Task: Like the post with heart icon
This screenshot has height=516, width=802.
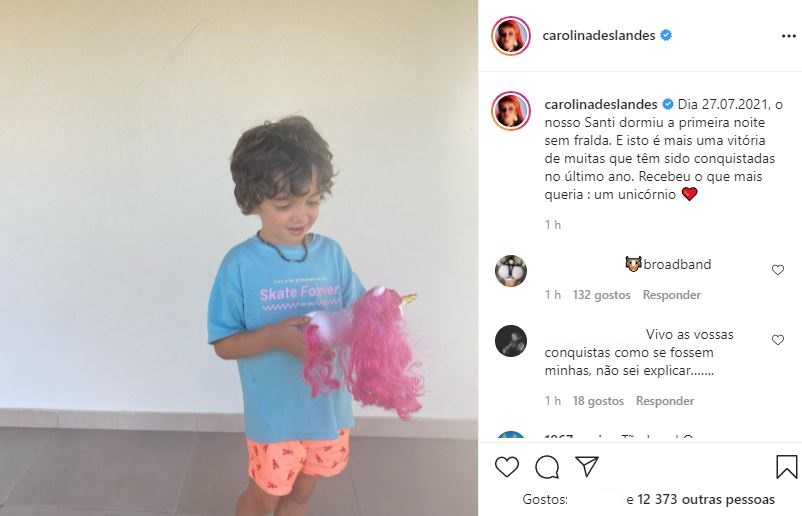Action: click(x=507, y=467)
